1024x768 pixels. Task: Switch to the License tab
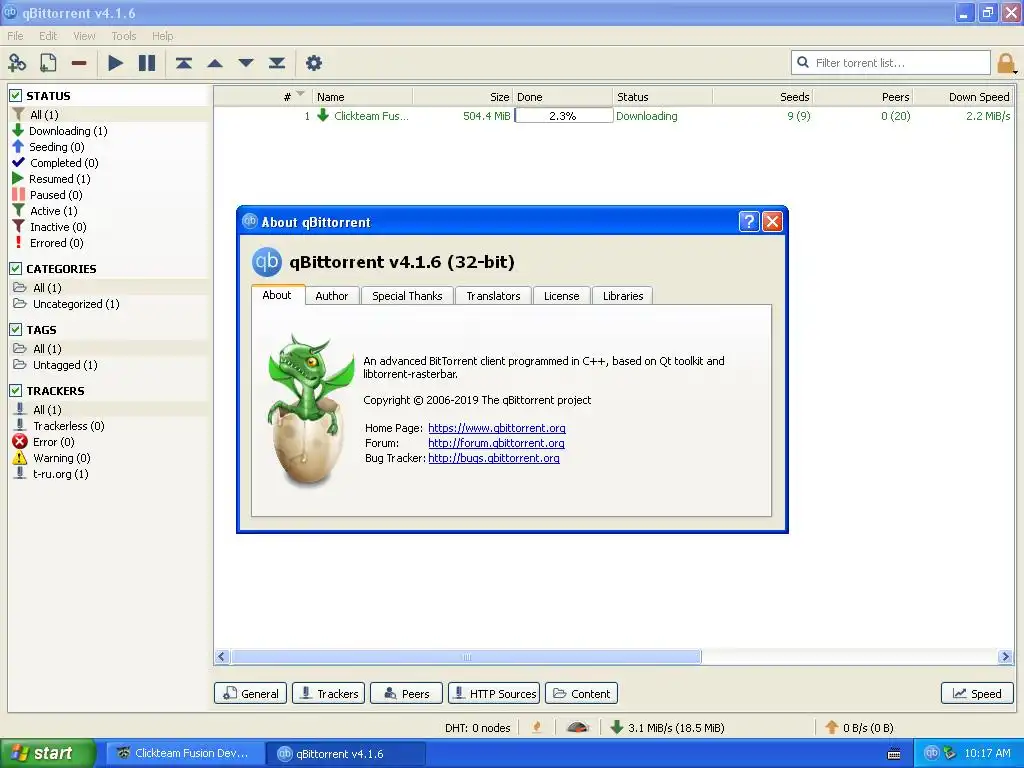pyautogui.click(x=562, y=296)
